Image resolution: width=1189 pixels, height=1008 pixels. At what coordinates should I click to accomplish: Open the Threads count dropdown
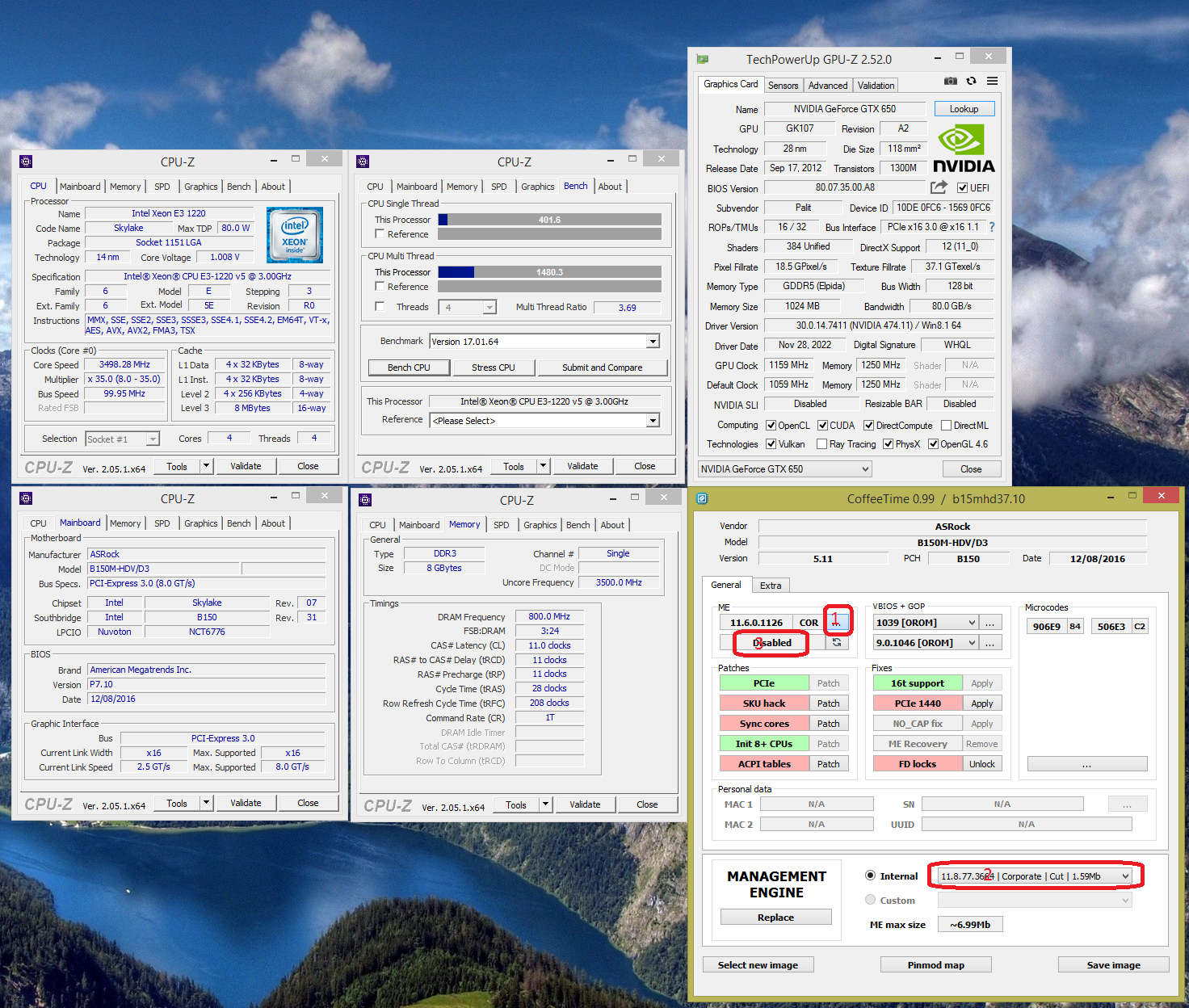pos(489,308)
